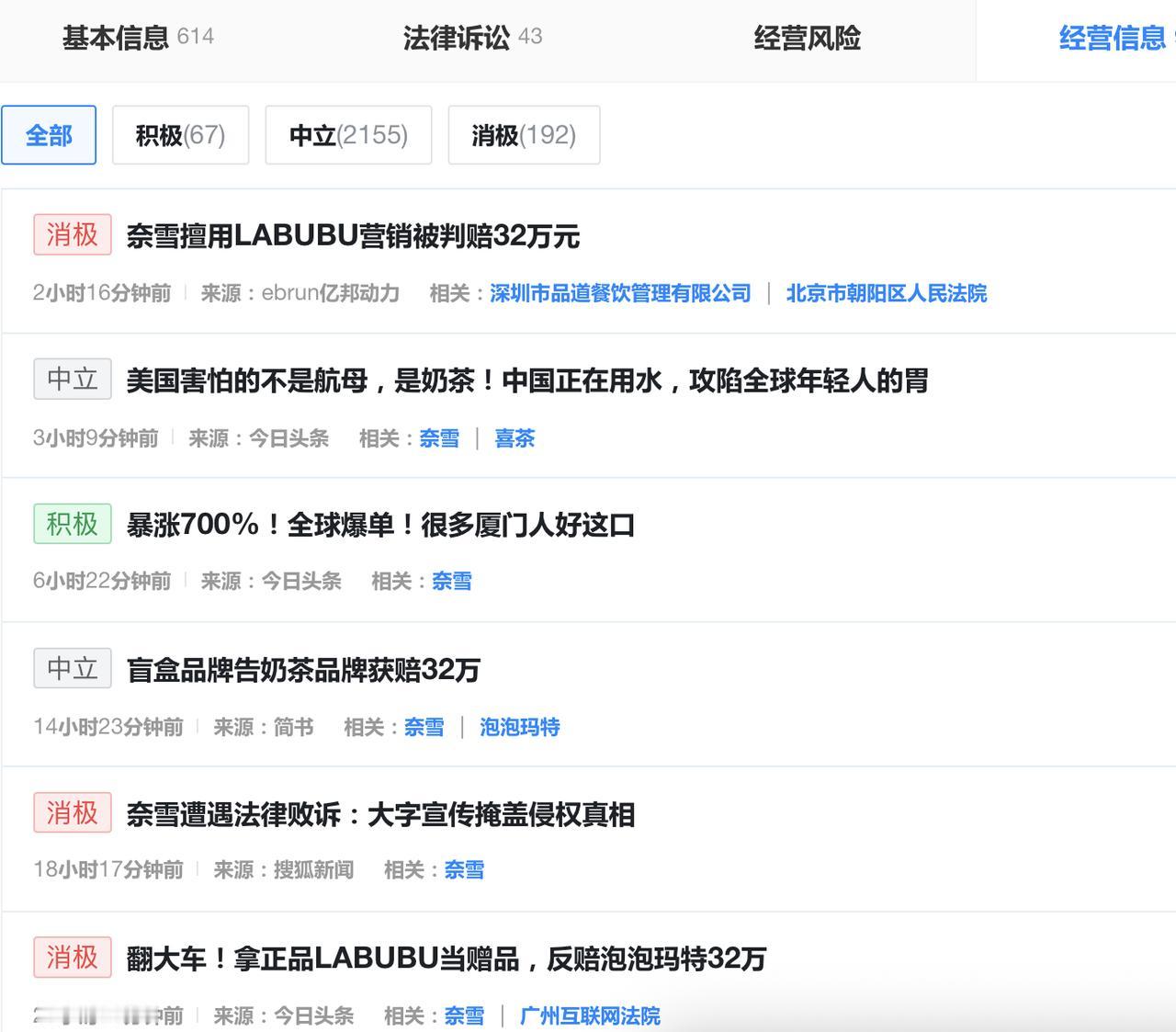Select the 经营信息 tab
The width and height of the screenshot is (1176, 1032).
pos(1112,38)
